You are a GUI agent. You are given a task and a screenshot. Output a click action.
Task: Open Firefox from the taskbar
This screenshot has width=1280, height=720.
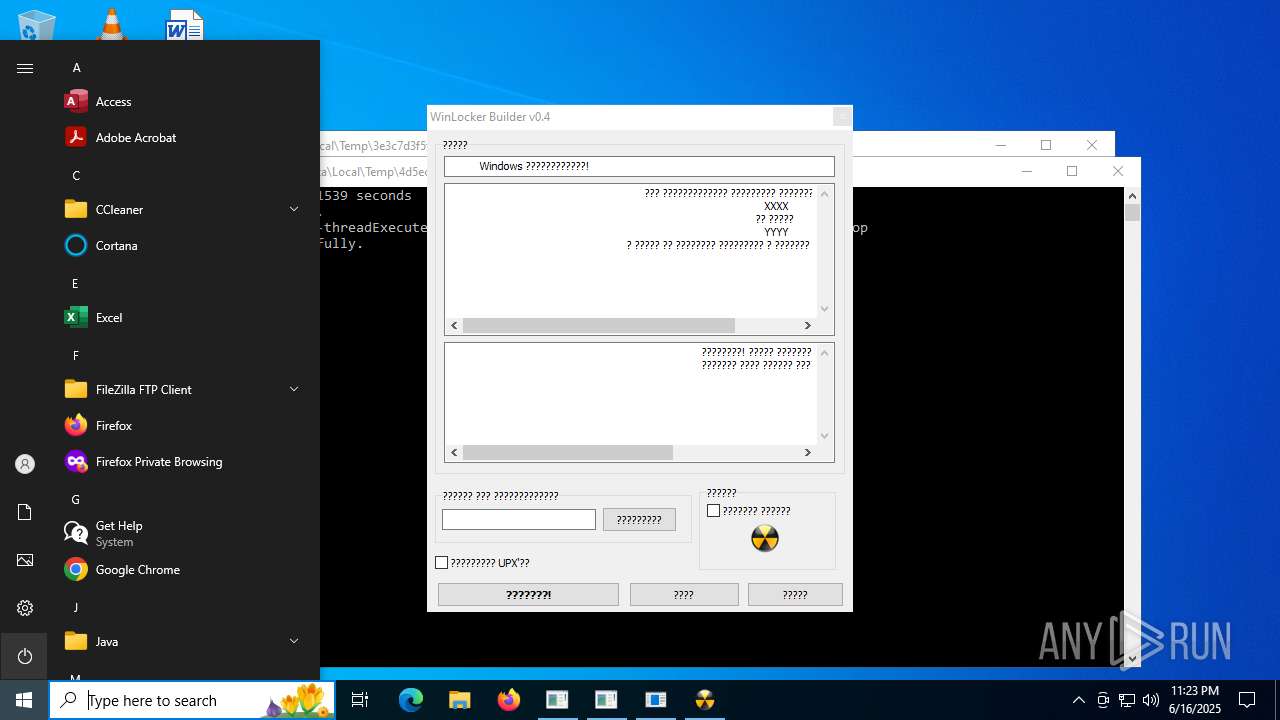point(508,700)
